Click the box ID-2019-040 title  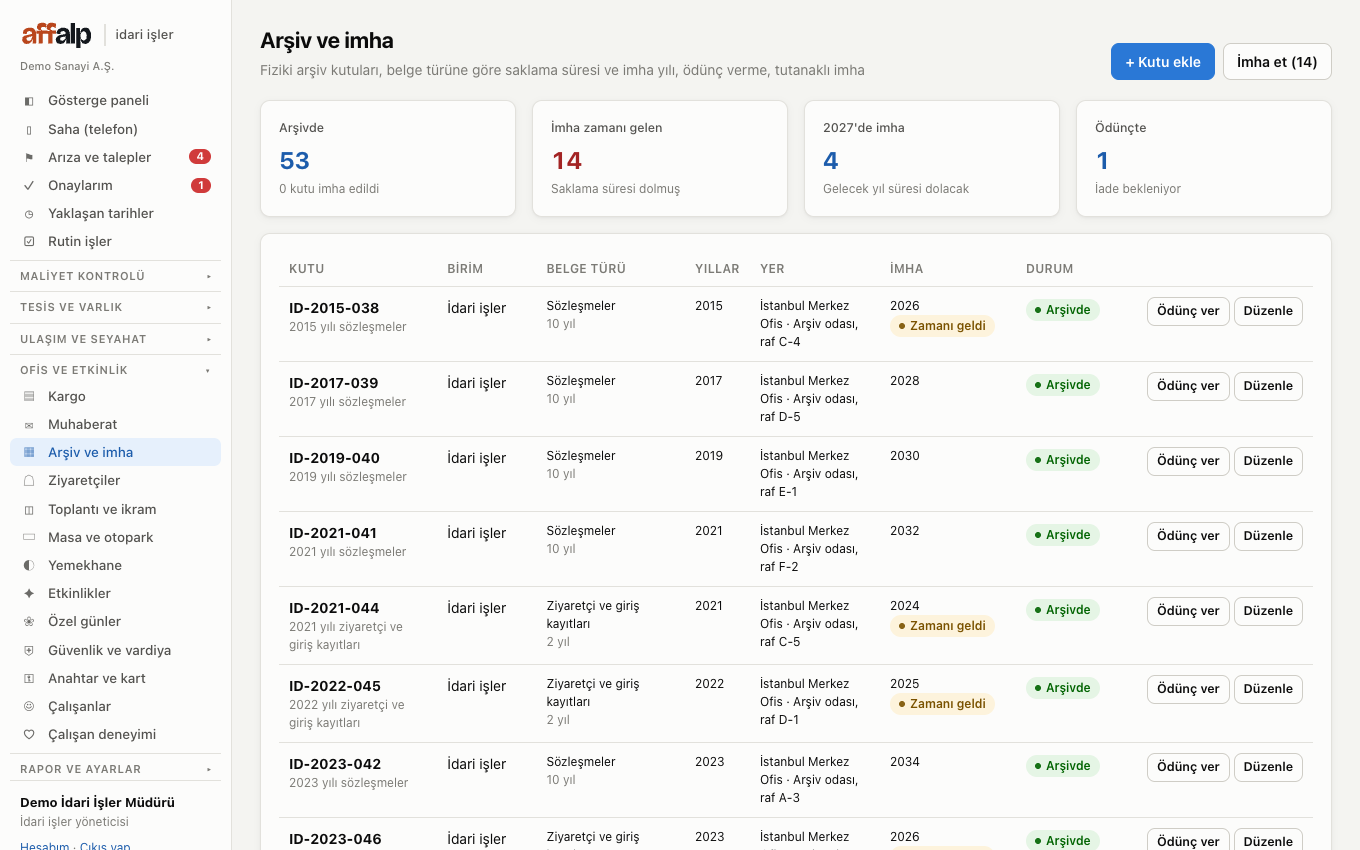(x=334, y=458)
